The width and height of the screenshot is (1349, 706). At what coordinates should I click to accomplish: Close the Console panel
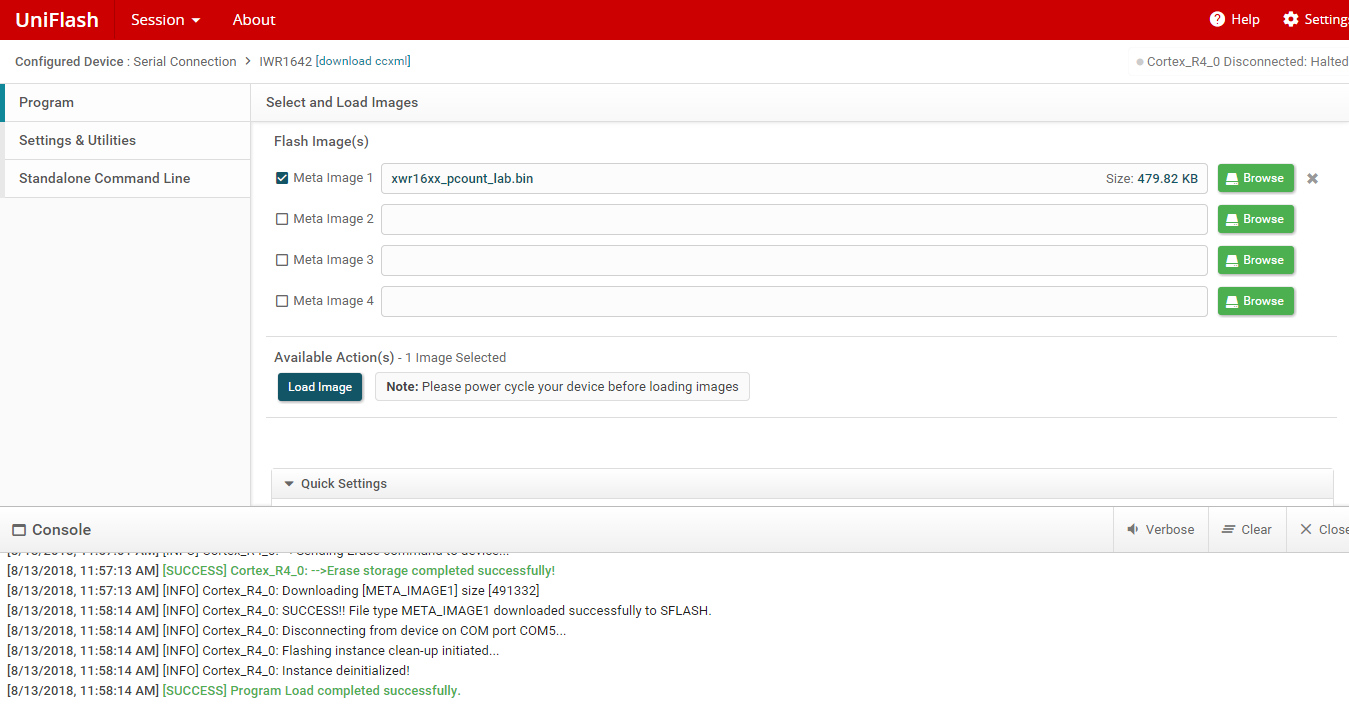pyautogui.click(x=1322, y=529)
